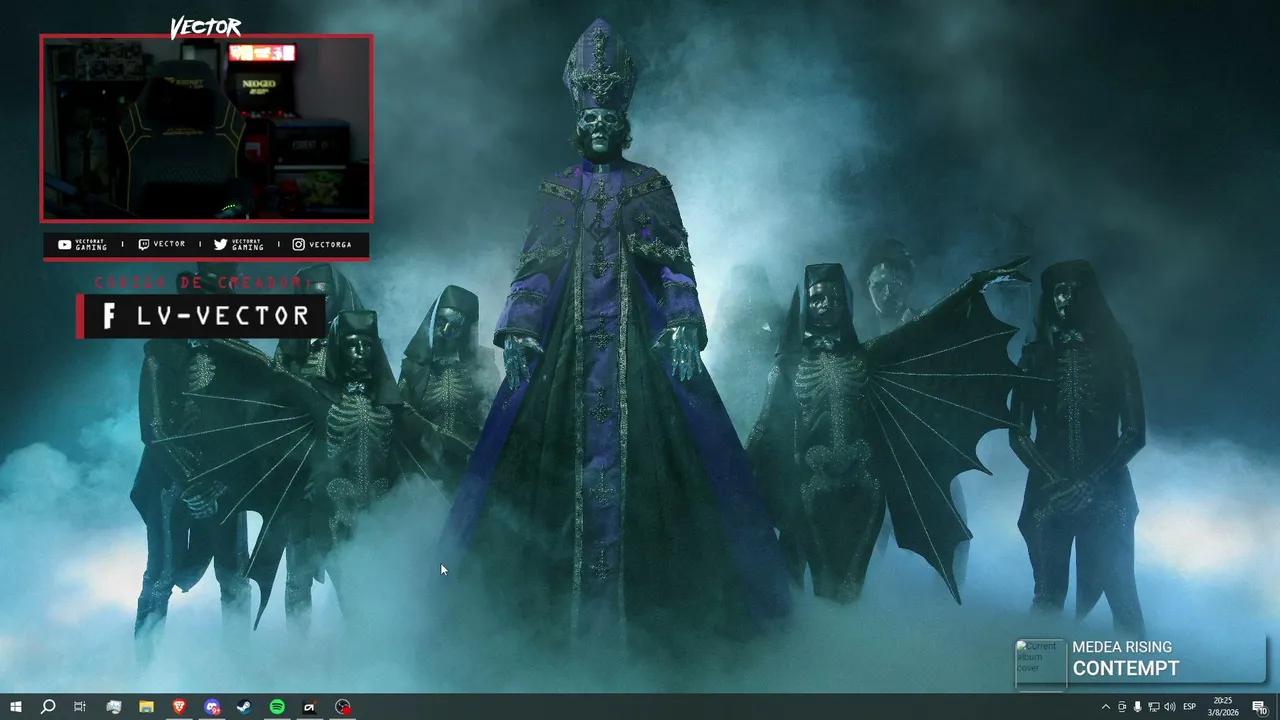Image resolution: width=1280 pixels, height=720 pixels.
Task: Open OBS Studio with red recording dot
Action: pos(343,707)
